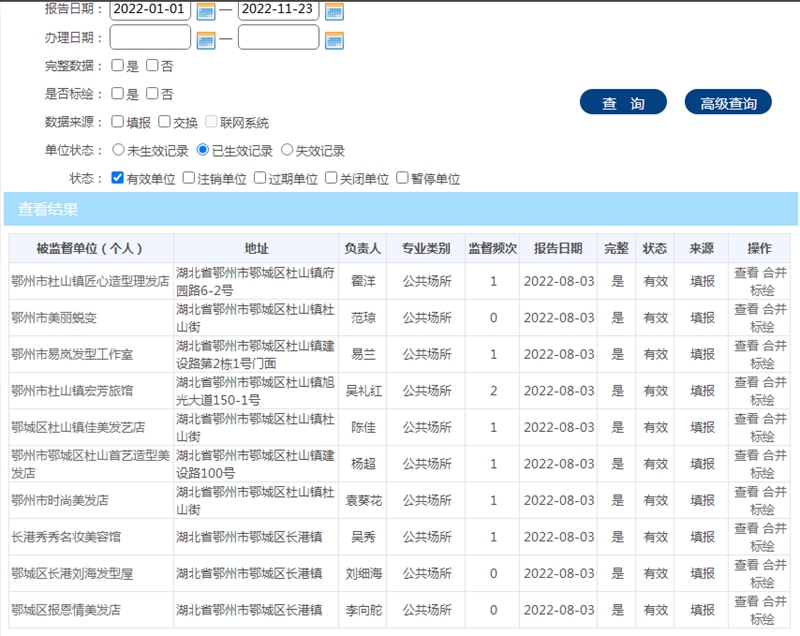
Task: Click 标绘 for 鄂州市美丽蜕变
Action: click(762, 326)
